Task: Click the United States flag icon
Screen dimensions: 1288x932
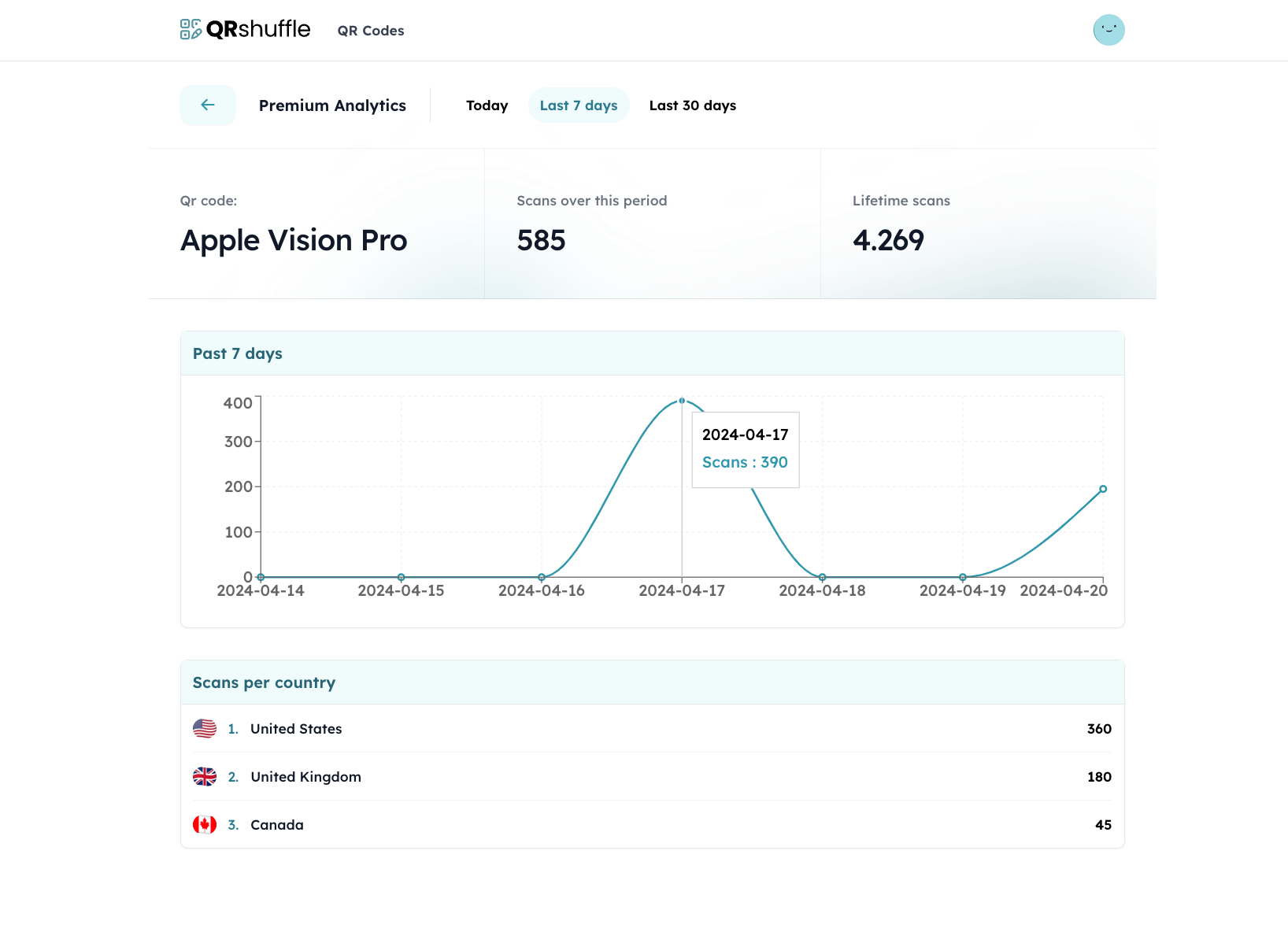Action: tap(205, 729)
